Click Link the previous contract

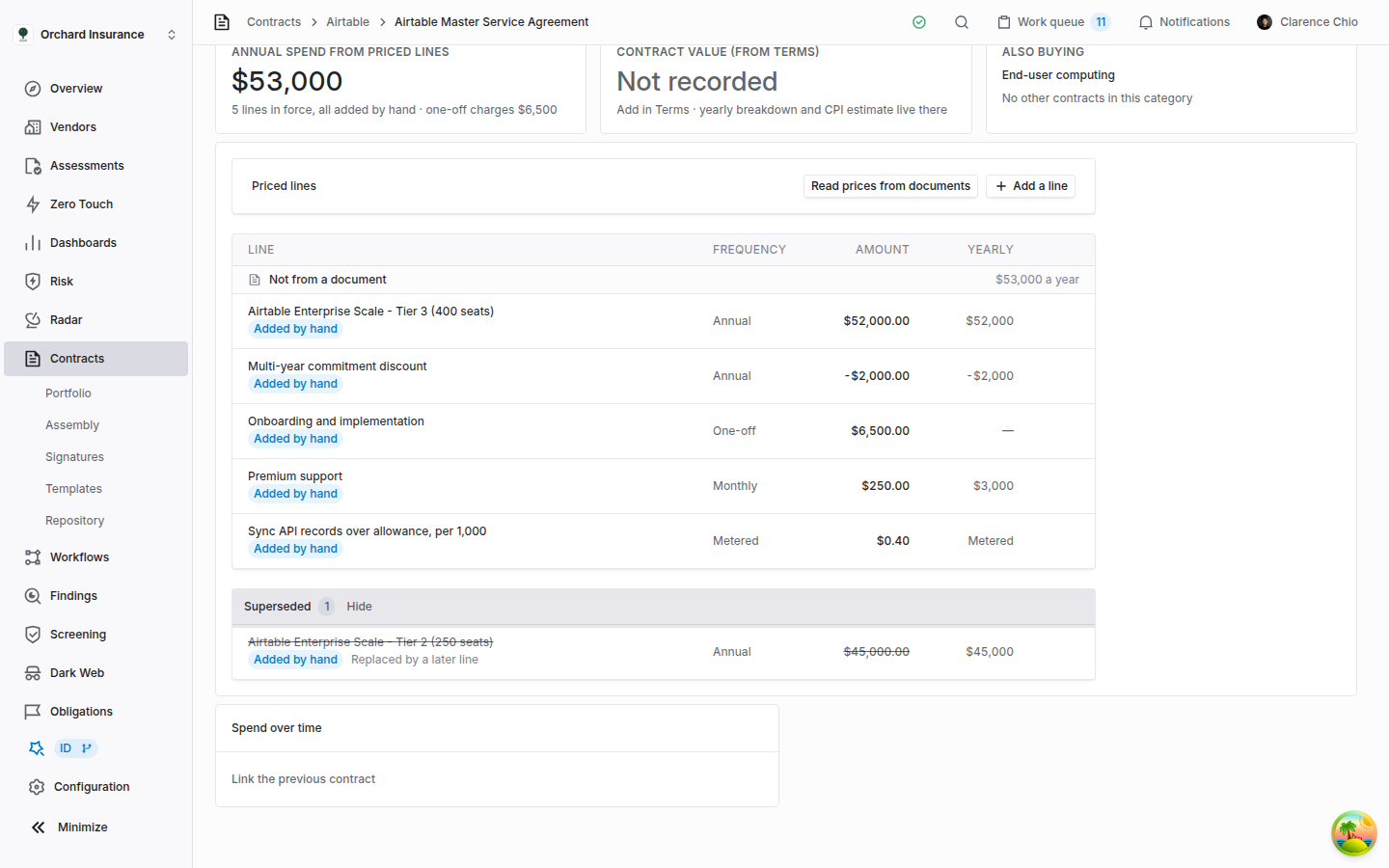(303, 779)
